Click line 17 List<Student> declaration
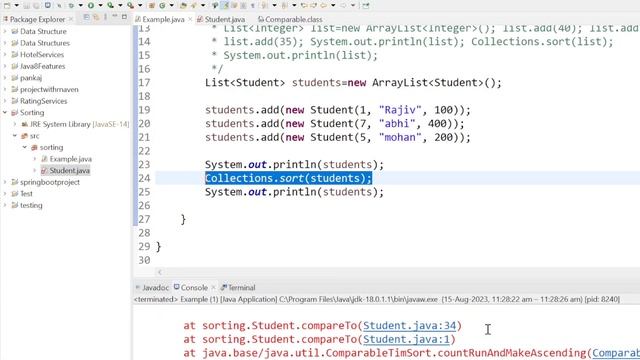Viewport: 640px width, 360px height. 353,82
